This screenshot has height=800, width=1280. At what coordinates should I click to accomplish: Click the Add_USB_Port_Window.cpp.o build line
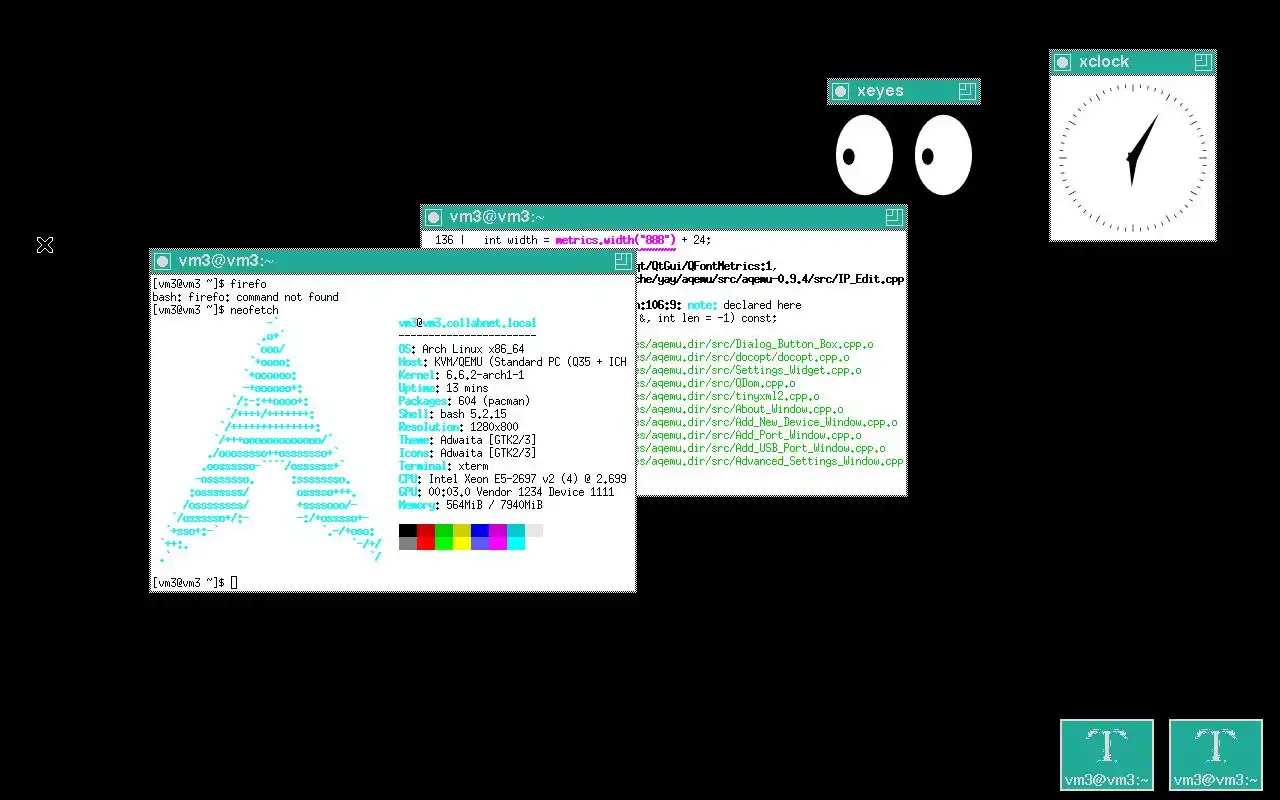762,448
